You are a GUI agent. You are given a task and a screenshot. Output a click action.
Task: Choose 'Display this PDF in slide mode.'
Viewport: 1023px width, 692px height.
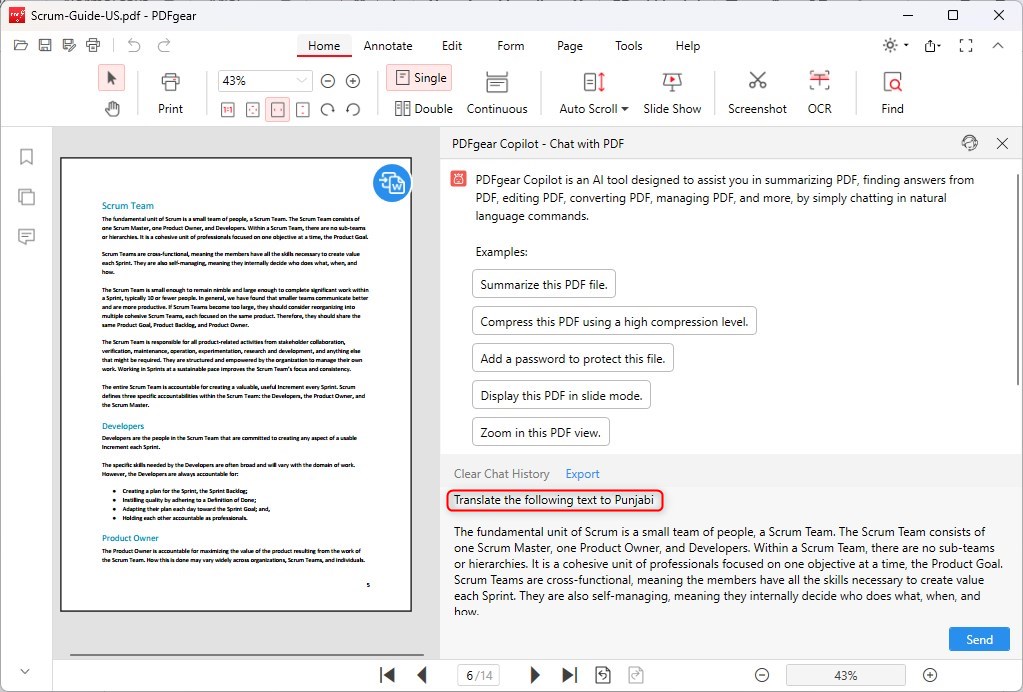tap(561, 395)
